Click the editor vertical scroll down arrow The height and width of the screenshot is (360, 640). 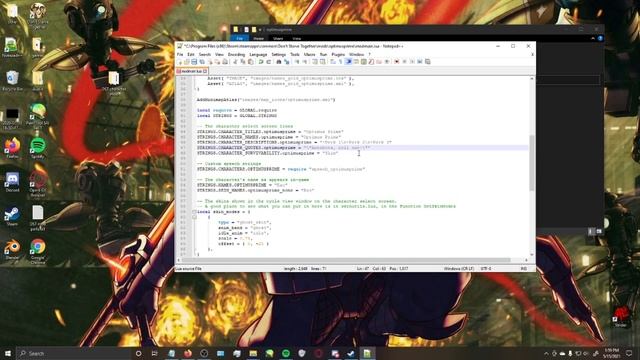pos(531,254)
